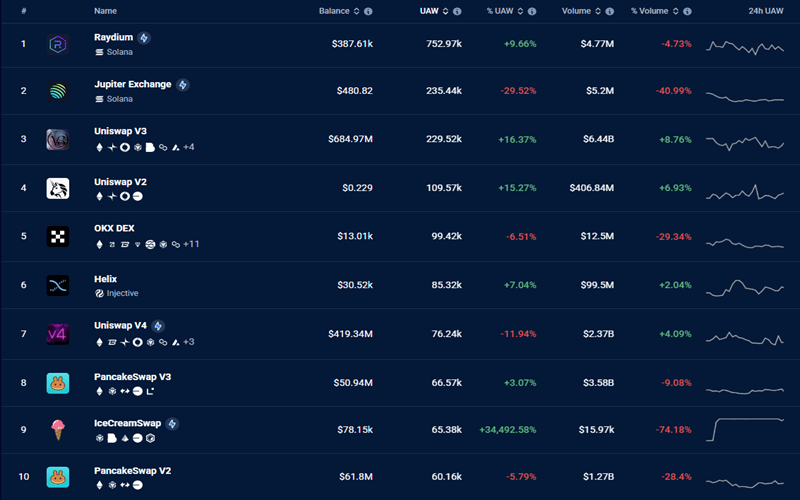Click the % Volume column info icon
The image size is (800, 500).
pyautogui.click(x=687, y=11)
